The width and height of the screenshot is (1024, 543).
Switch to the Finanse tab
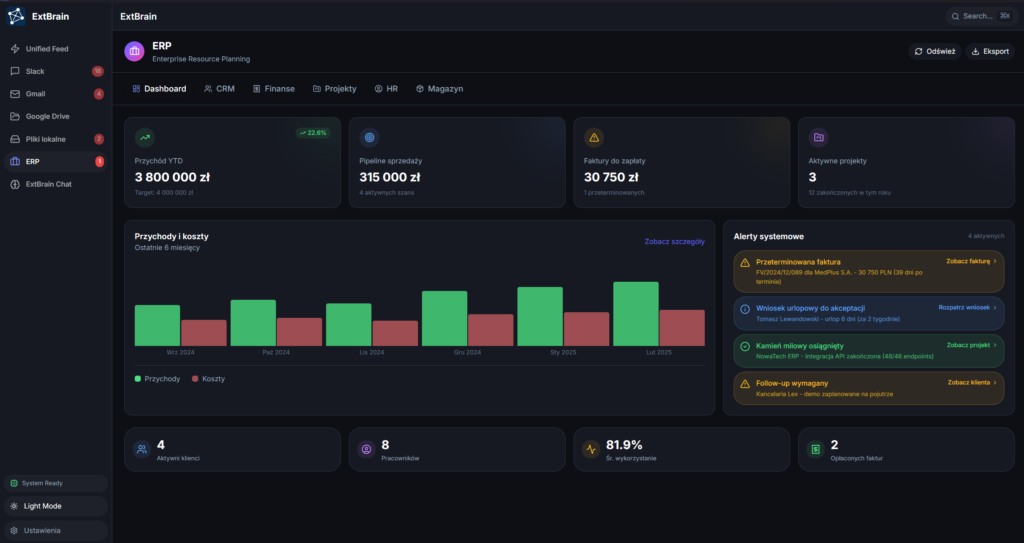point(273,89)
